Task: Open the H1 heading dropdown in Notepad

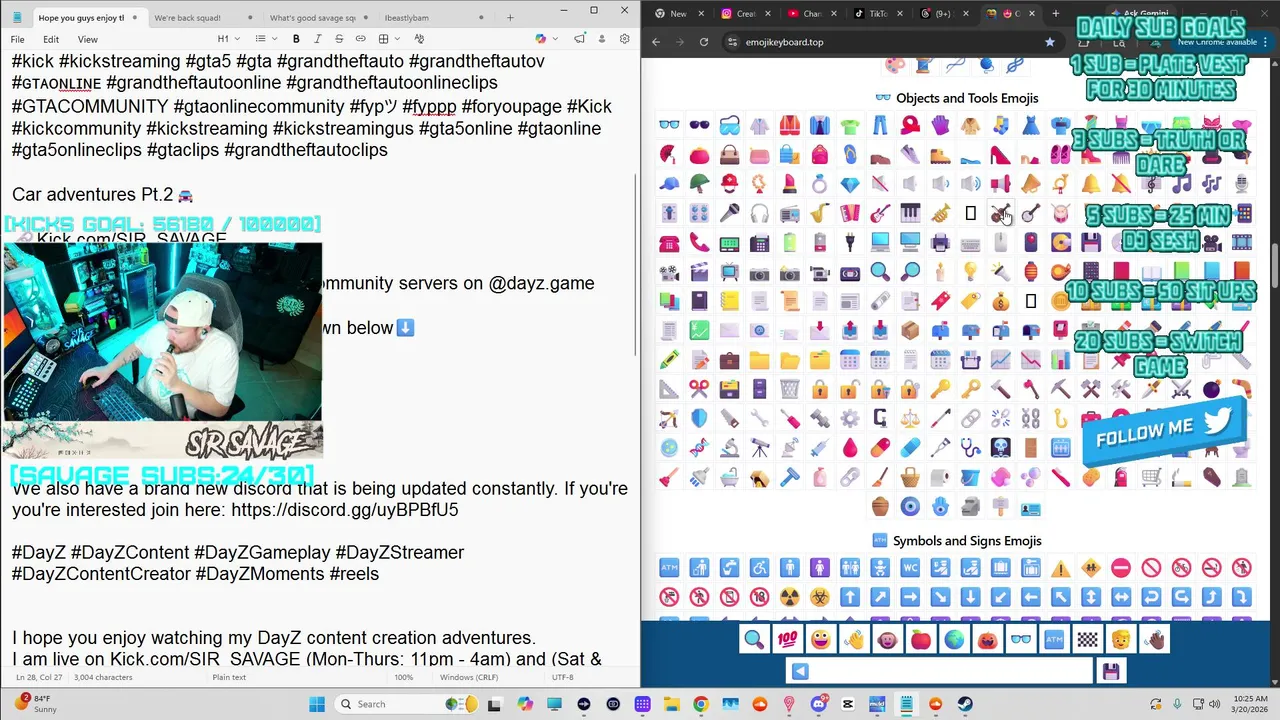Action: click(x=228, y=38)
